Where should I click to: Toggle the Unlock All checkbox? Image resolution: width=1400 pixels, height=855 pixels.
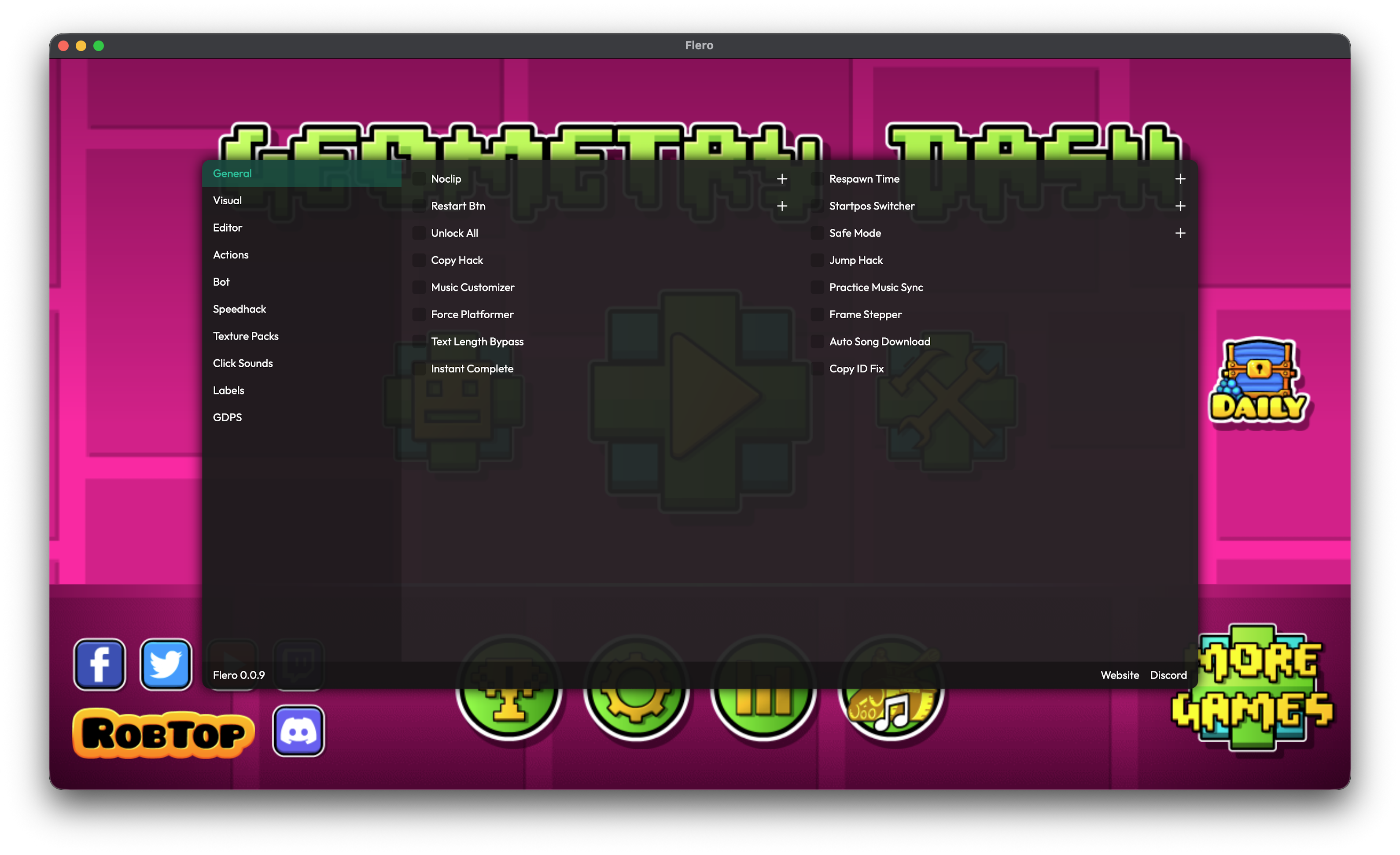[419, 233]
